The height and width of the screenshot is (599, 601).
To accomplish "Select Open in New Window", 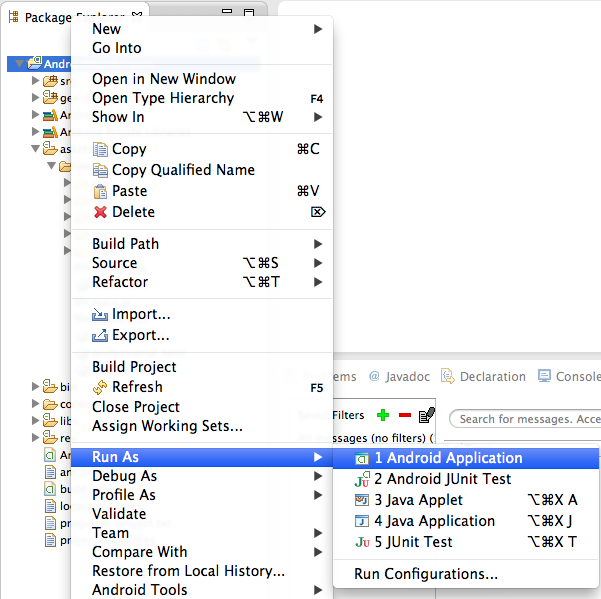I will point(202,79).
